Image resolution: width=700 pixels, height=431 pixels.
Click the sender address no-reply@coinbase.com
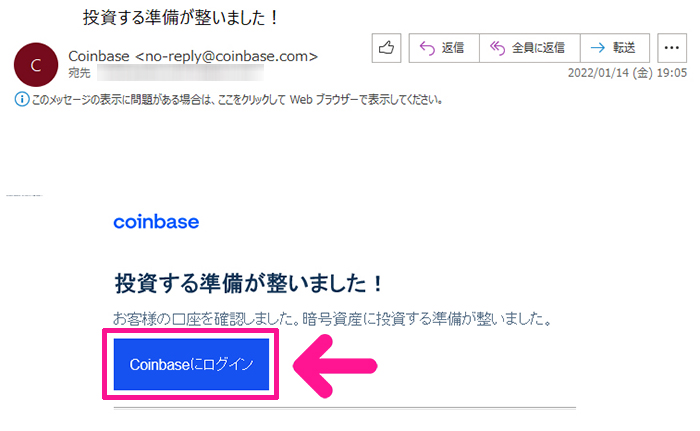tap(226, 56)
